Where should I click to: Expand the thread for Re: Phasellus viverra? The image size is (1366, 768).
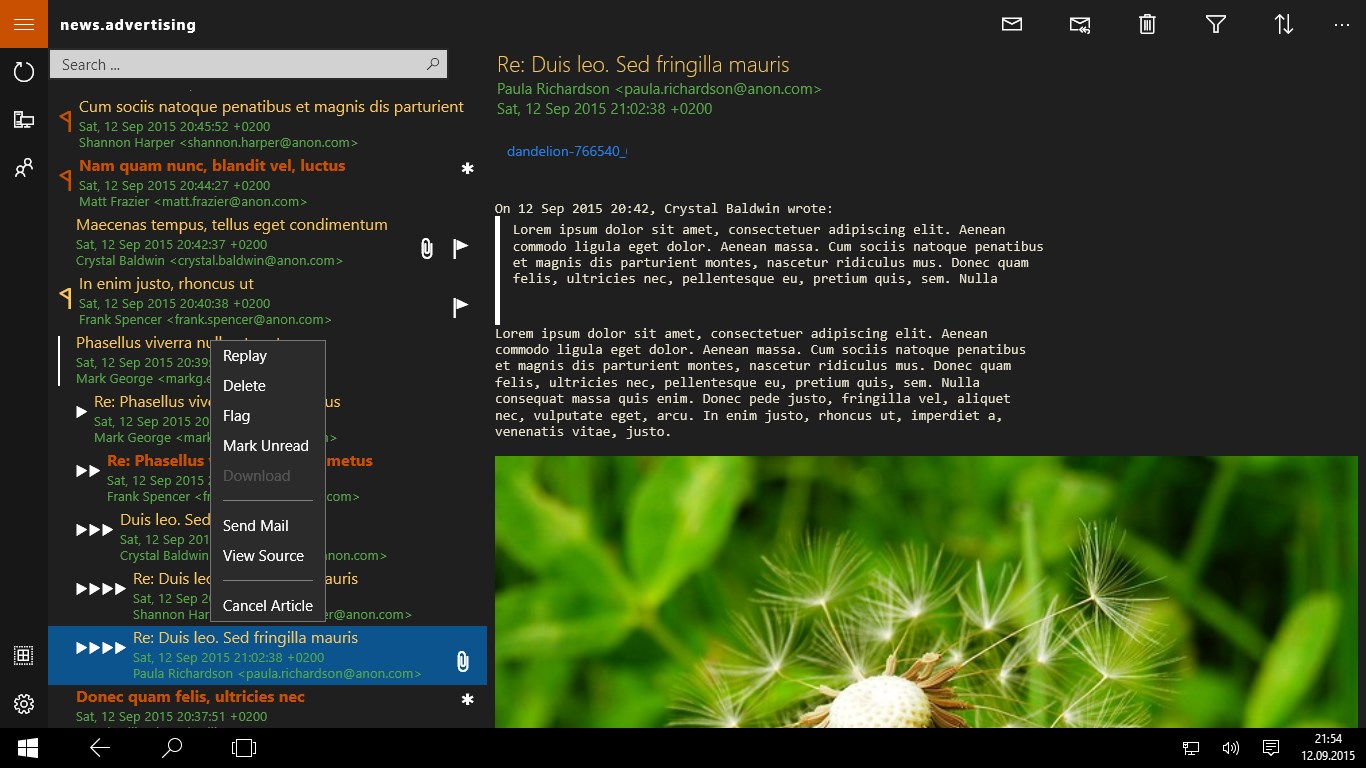pos(82,410)
